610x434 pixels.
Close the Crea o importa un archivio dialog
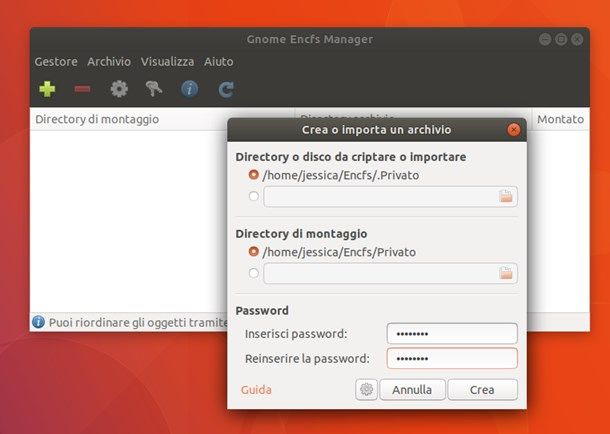click(x=514, y=130)
